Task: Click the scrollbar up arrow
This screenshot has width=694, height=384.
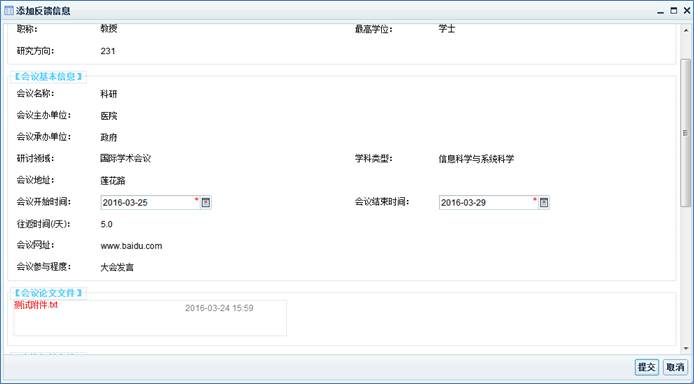Action: 686,30
